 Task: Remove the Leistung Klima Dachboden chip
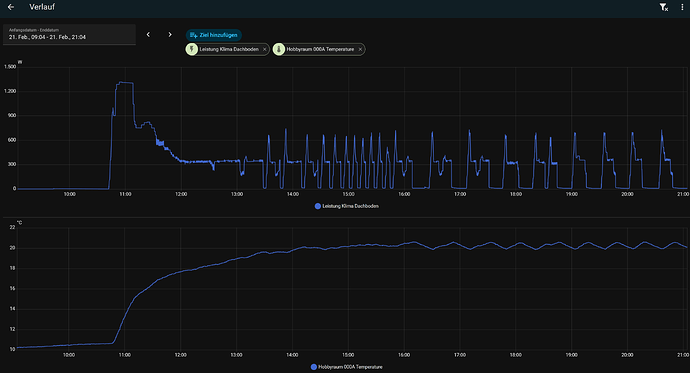[264, 49]
